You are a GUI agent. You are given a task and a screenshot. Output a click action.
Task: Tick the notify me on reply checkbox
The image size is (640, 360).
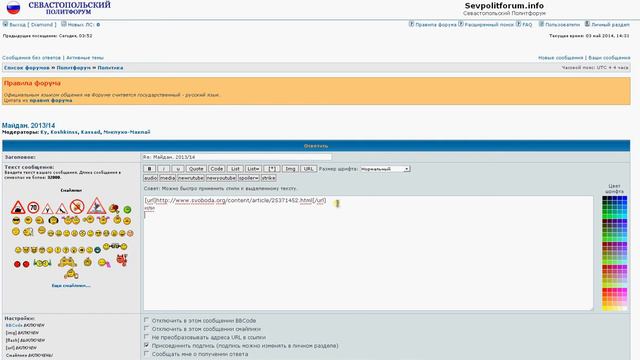pyautogui.click(x=147, y=353)
